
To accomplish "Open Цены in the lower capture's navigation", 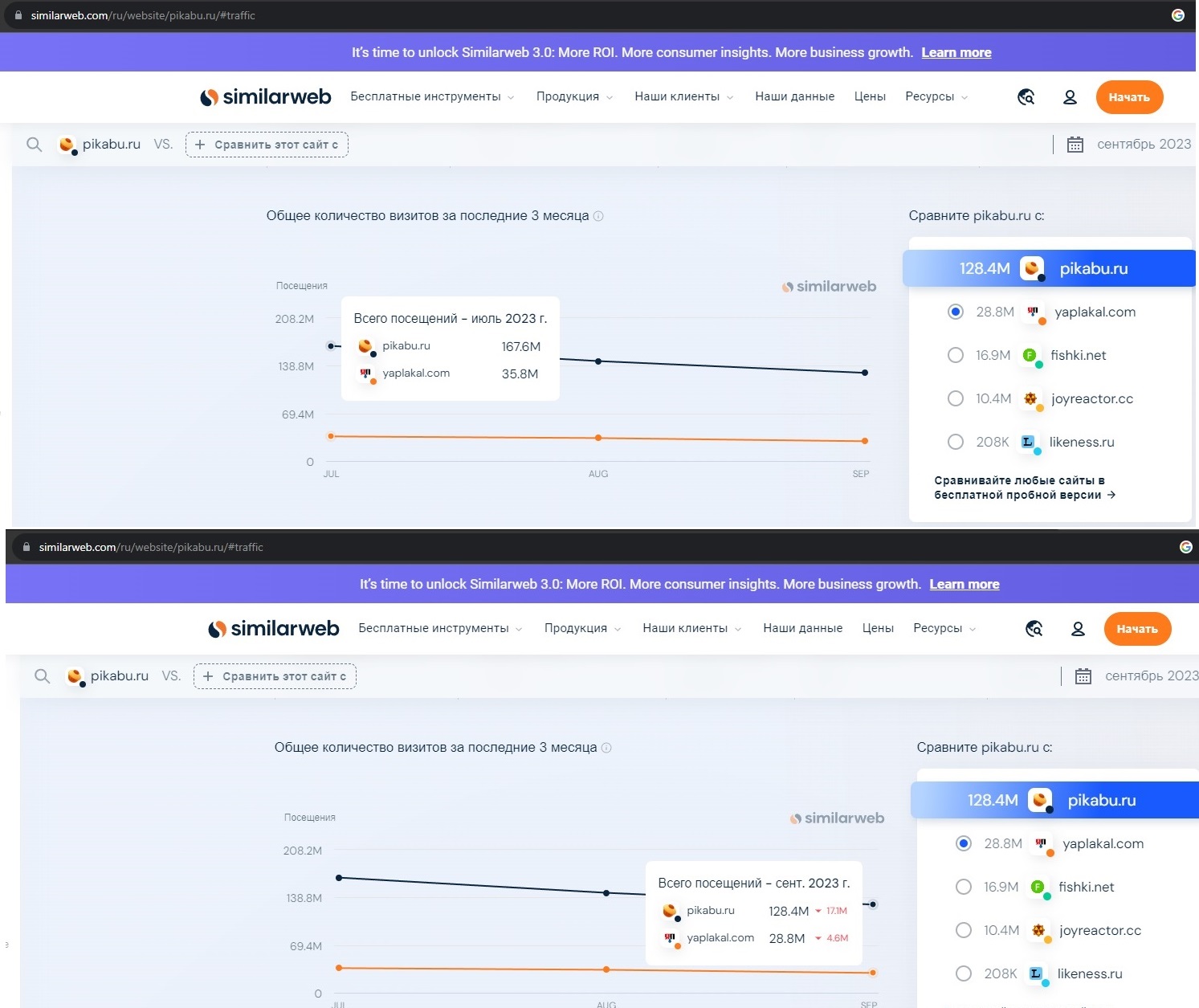I will pyautogui.click(x=878, y=628).
